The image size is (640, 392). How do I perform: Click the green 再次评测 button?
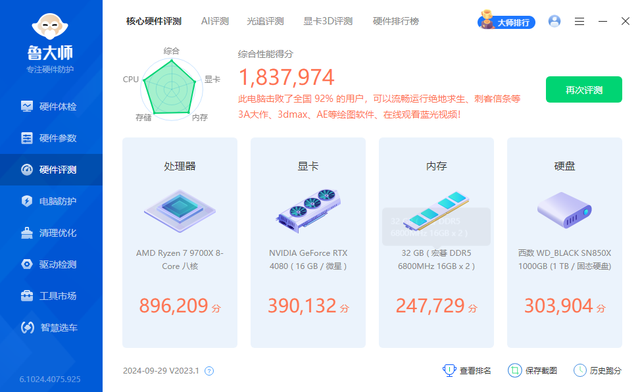(584, 89)
